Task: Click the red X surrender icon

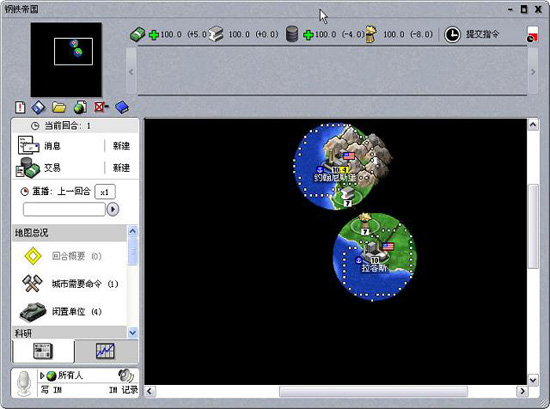Action: (101, 107)
